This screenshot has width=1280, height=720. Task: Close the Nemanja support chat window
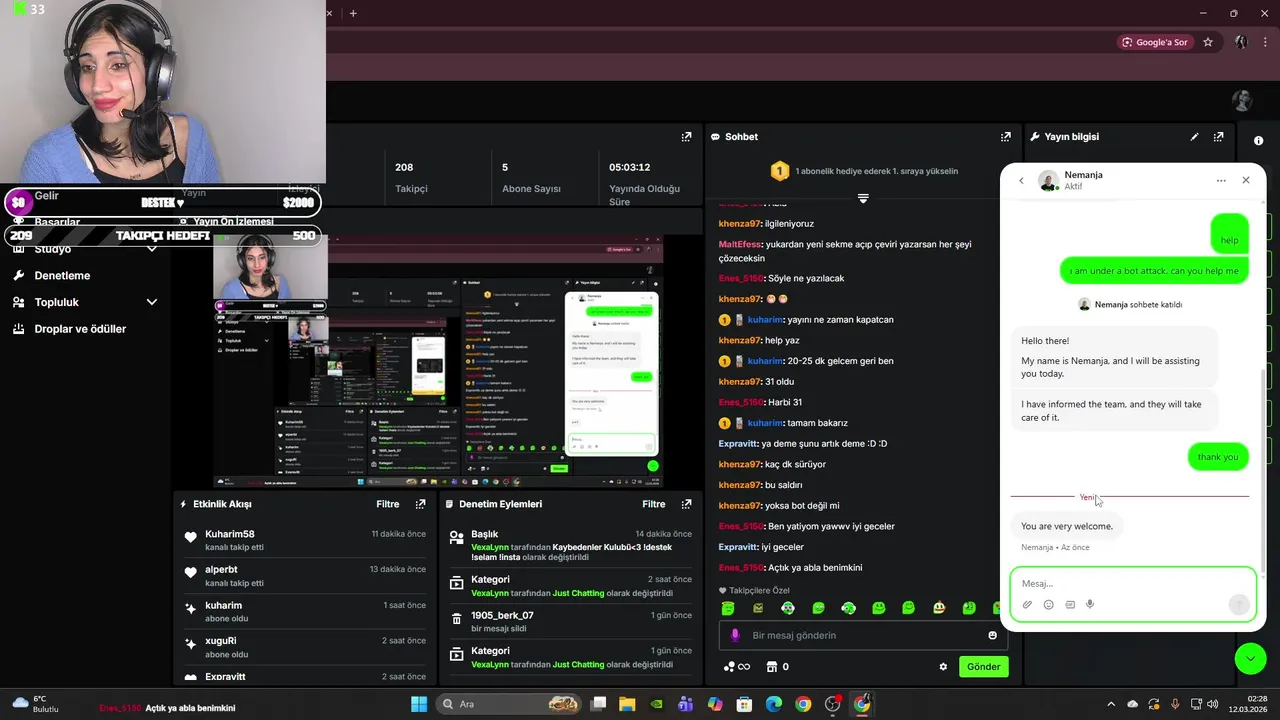pyautogui.click(x=1246, y=181)
